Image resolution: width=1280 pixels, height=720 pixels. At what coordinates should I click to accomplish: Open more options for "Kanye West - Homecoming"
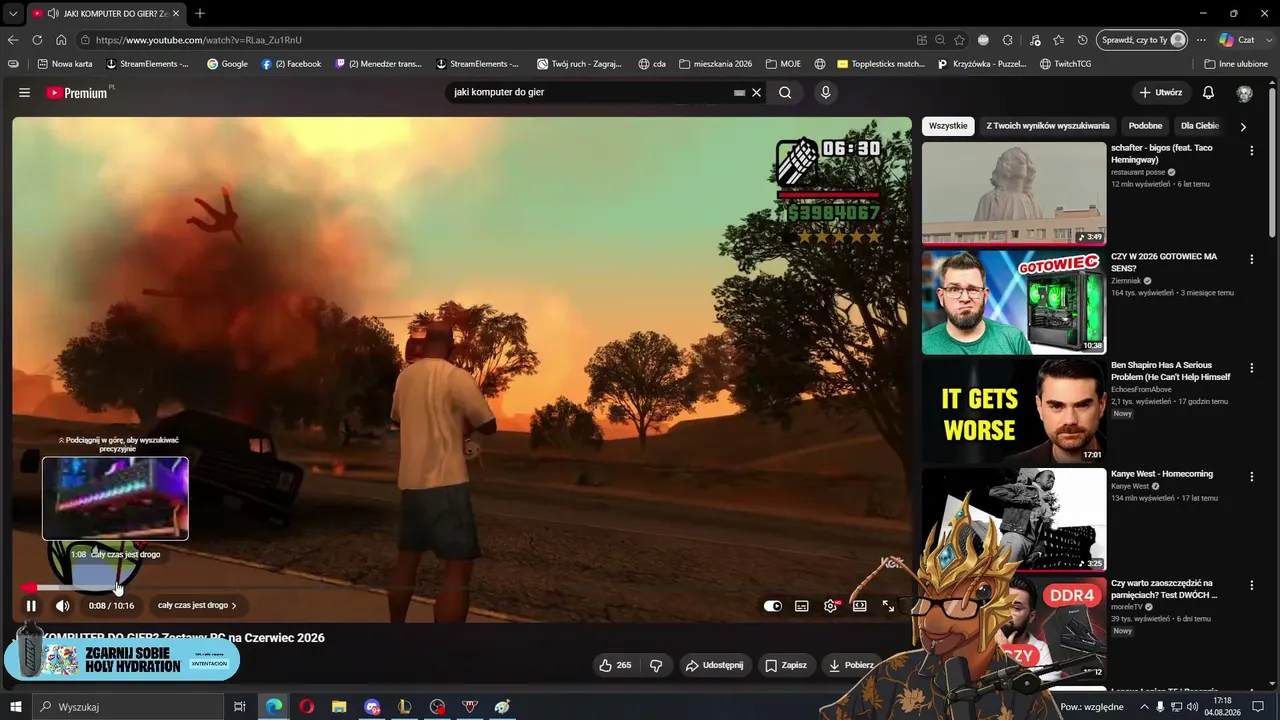coord(1251,478)
